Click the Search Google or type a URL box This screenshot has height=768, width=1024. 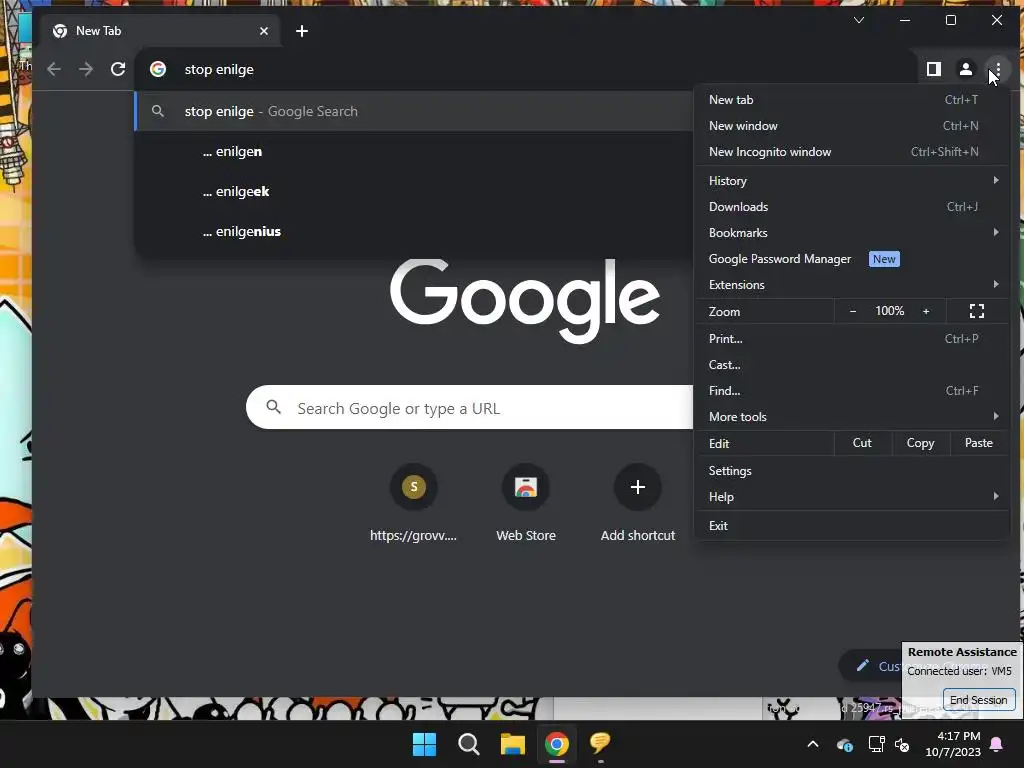point(470,408)
